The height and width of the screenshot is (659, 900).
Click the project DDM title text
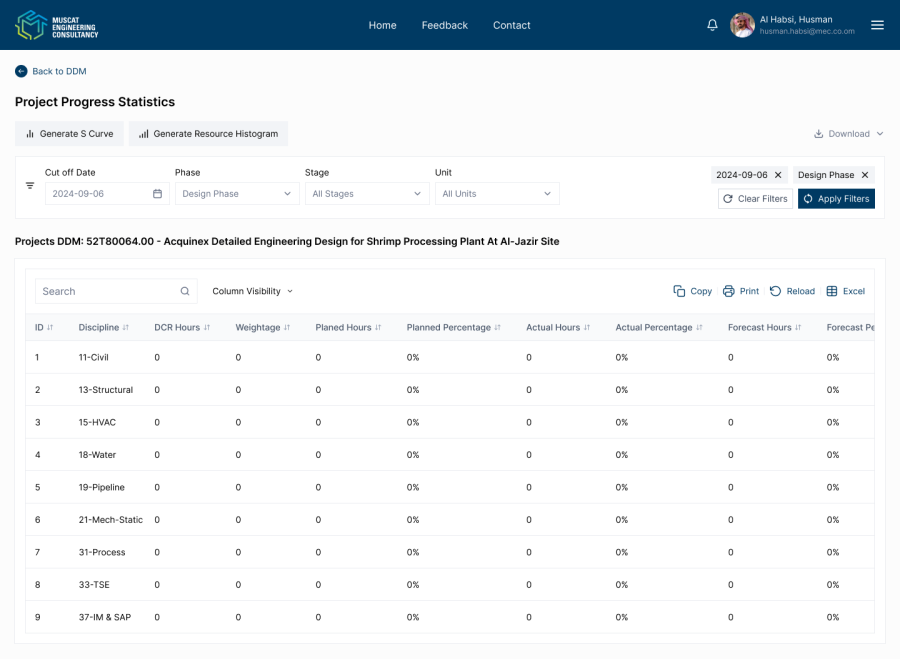pyautogui.click(x=287, y=241)
